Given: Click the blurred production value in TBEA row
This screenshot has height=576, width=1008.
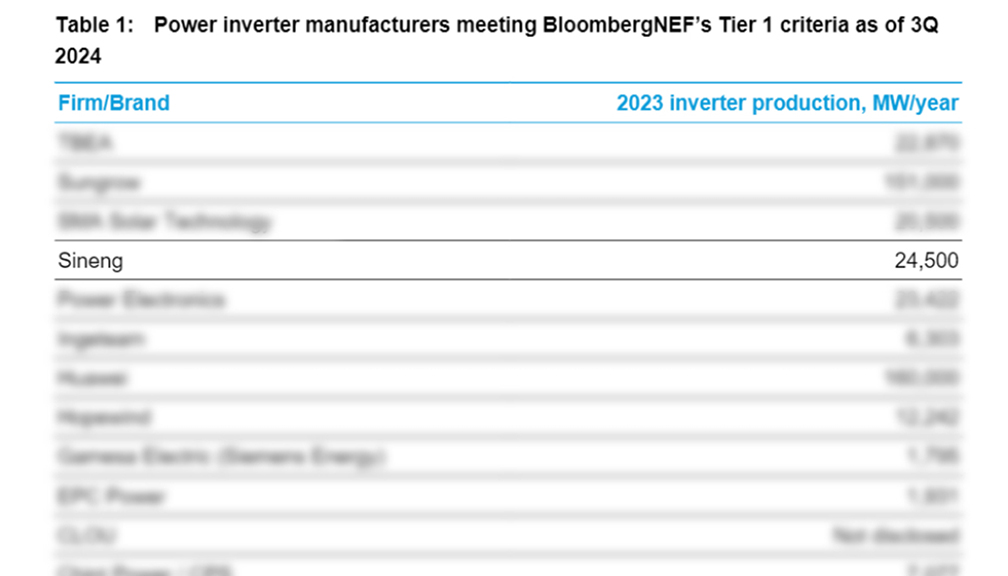Looking at the screenshot, I should [929, 143].
